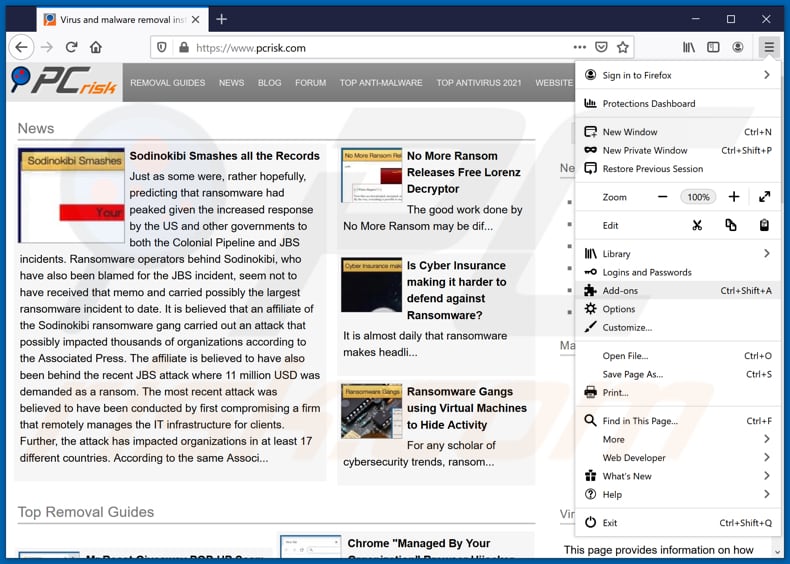
Task: Open REMOVAL GUIDES nav link
Action: tap(167, 83)
